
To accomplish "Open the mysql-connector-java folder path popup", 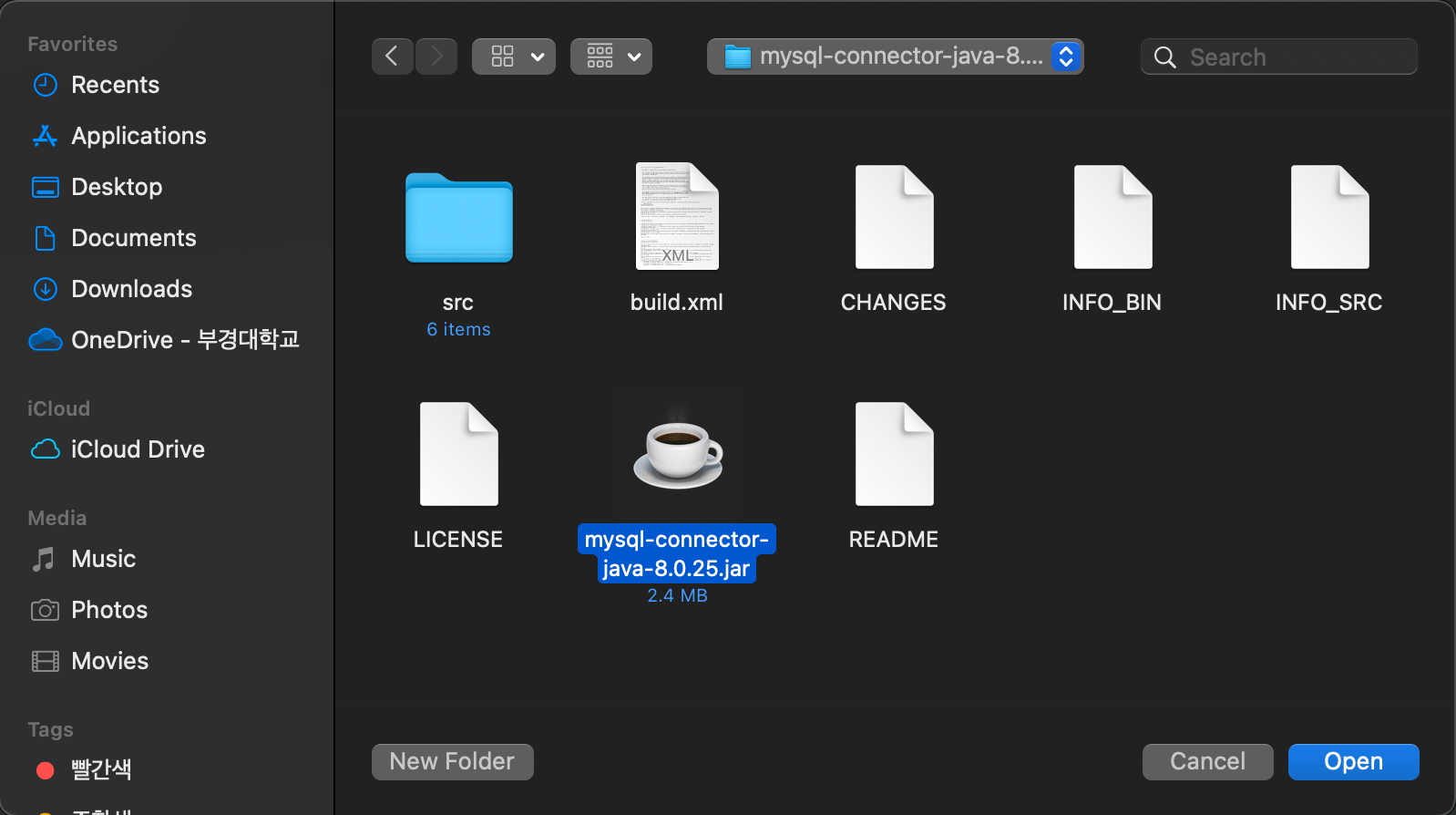I will 896,57.
